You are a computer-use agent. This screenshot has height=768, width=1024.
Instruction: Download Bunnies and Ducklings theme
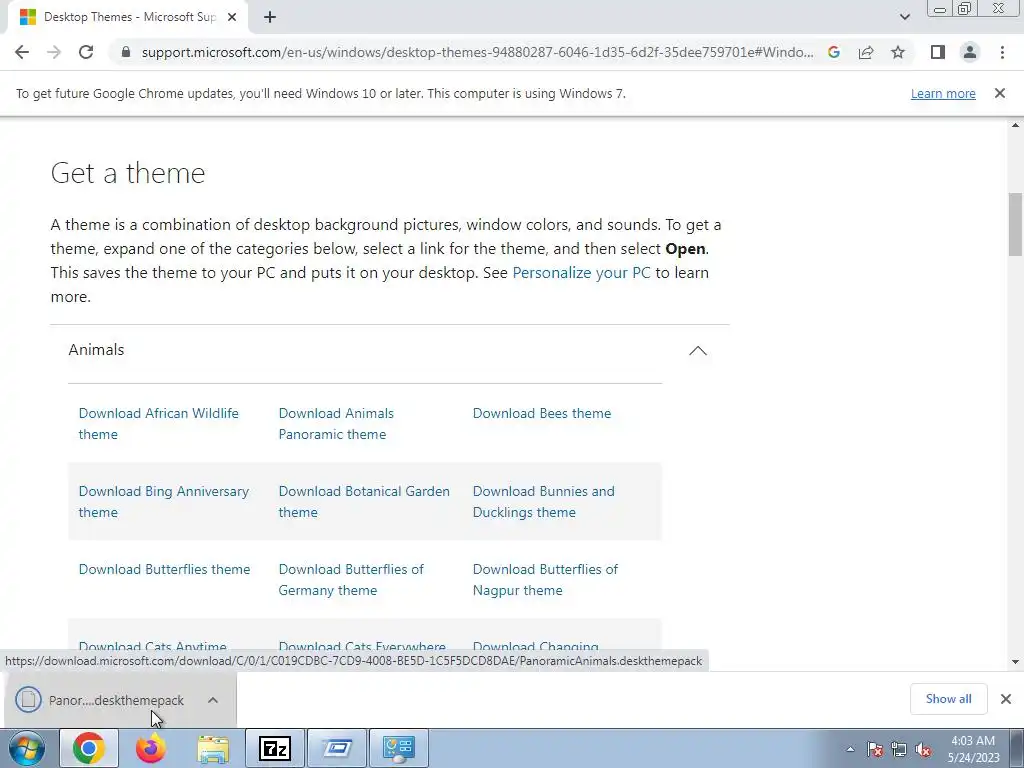tap(543, 502)
